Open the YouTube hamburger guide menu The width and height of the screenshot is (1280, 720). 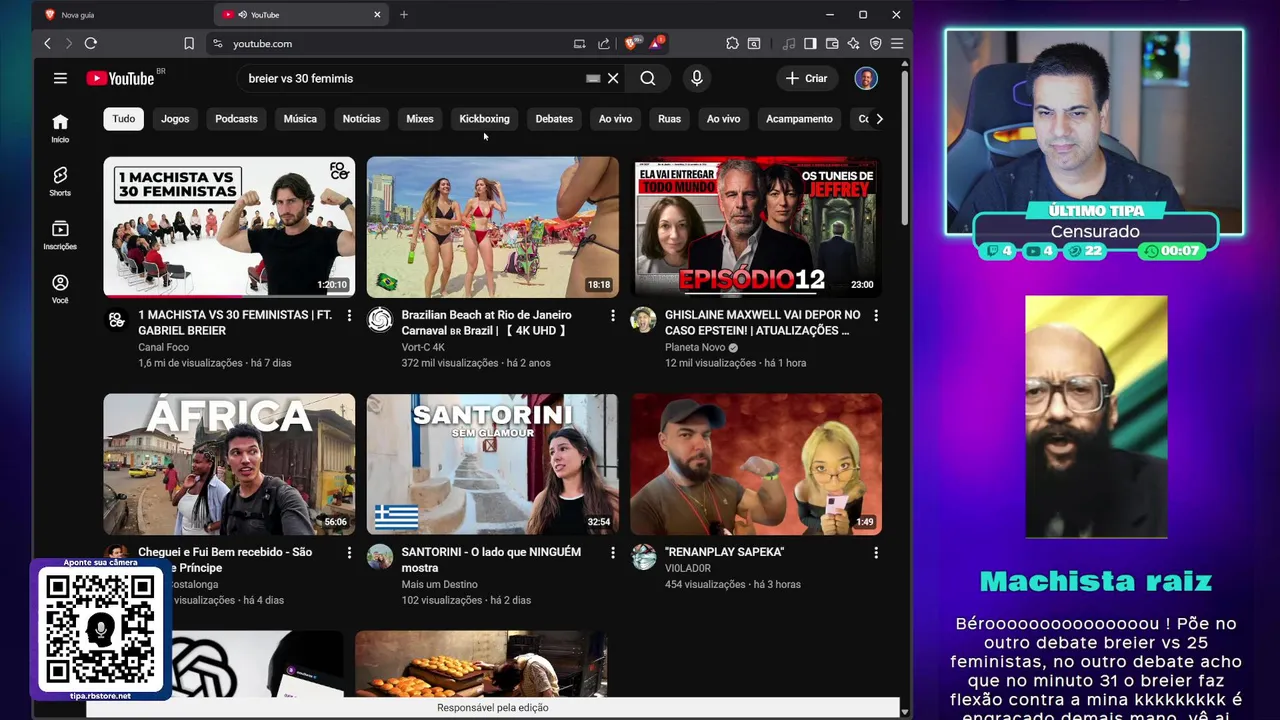pyautogui.click(x=60, y=78)
